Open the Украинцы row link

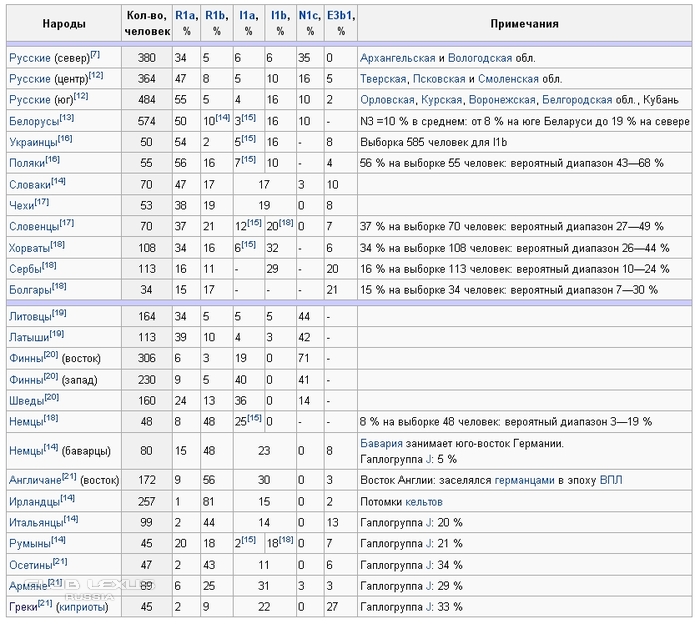click(x=32, y=142)
